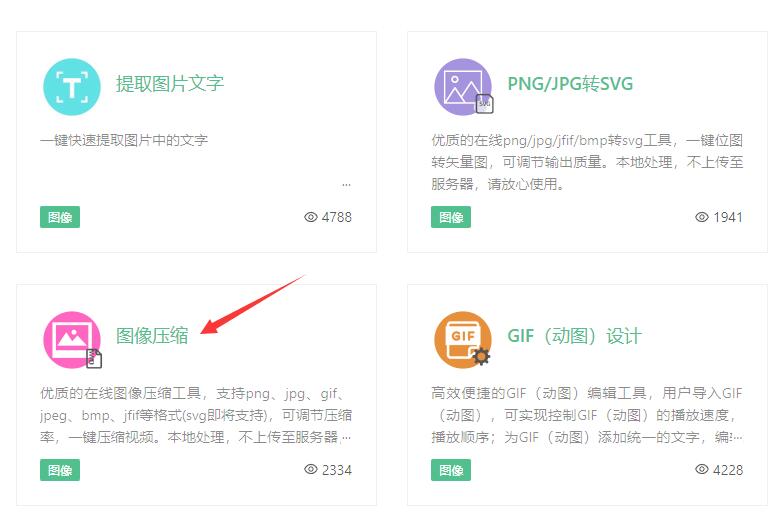Click the view count 1941
The width and height of the screenshot is (782, 529).
[x=728, y=217]
